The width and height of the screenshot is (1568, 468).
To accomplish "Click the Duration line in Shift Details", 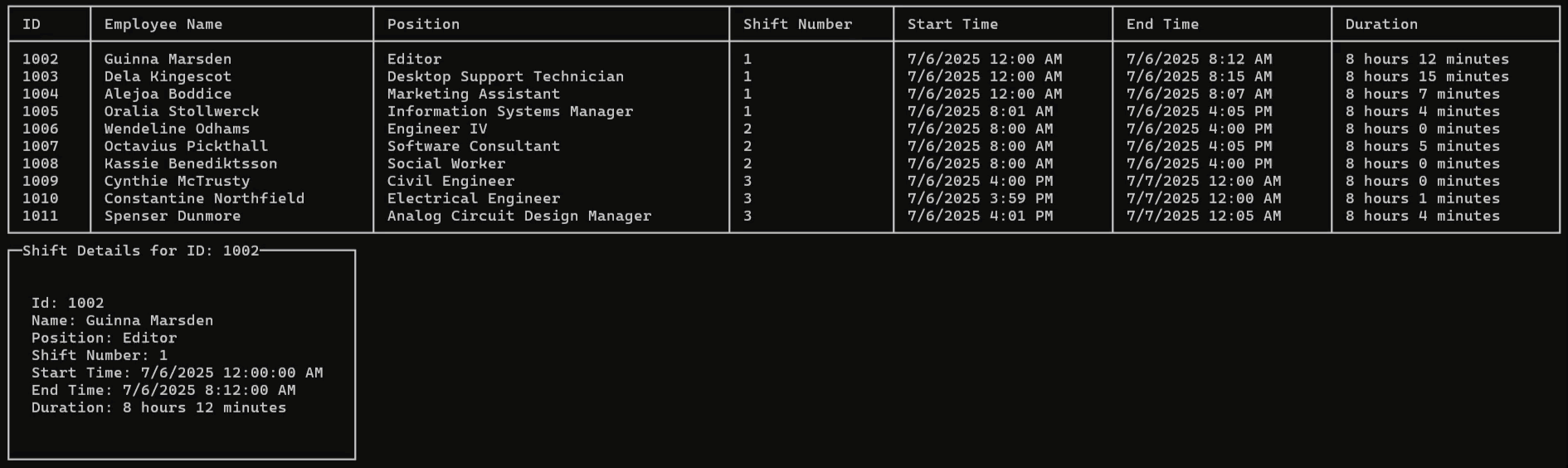I will click(x=158, y=407).
